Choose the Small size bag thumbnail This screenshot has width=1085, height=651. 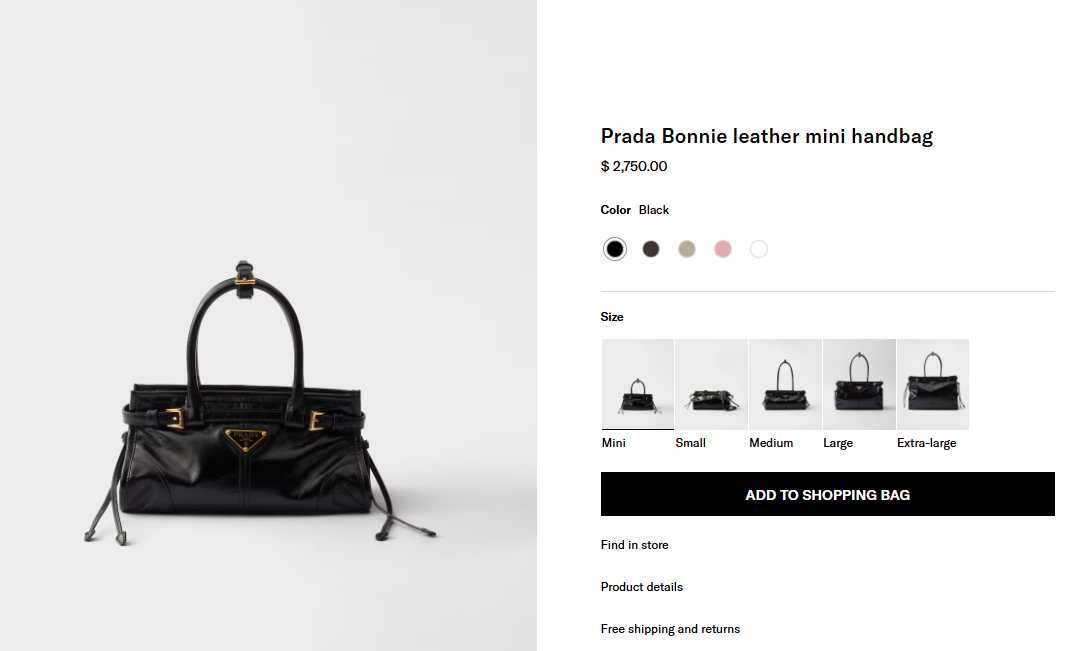(711, 384)
